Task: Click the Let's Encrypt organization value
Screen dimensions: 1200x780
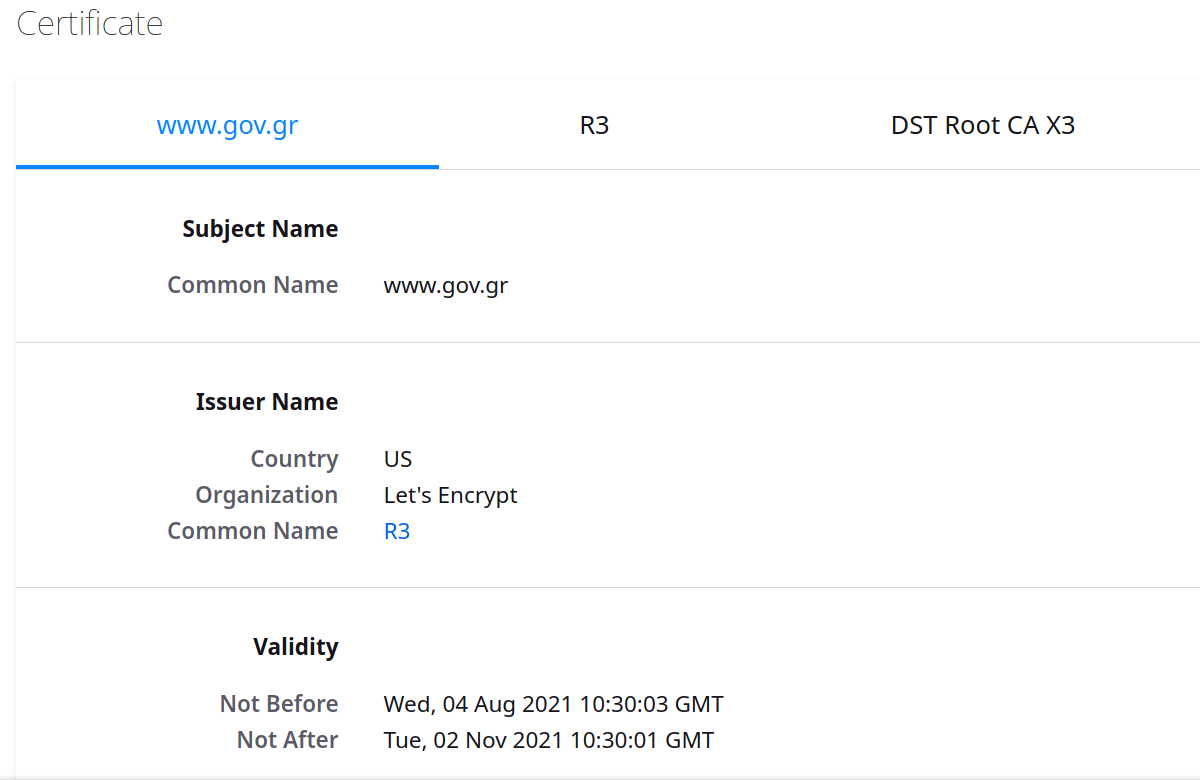Action: pos(450,495)
